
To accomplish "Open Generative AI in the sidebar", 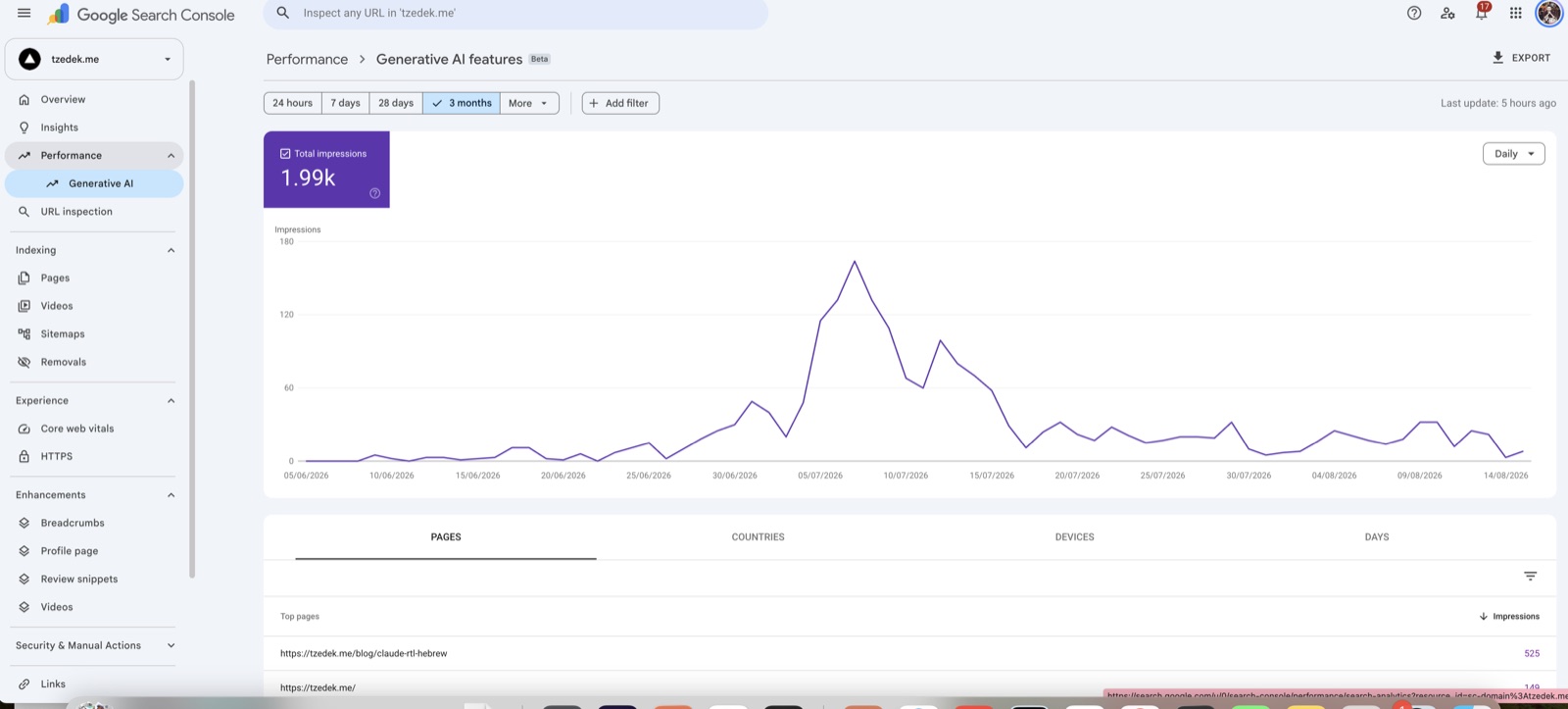I will [x=94, y=183].
